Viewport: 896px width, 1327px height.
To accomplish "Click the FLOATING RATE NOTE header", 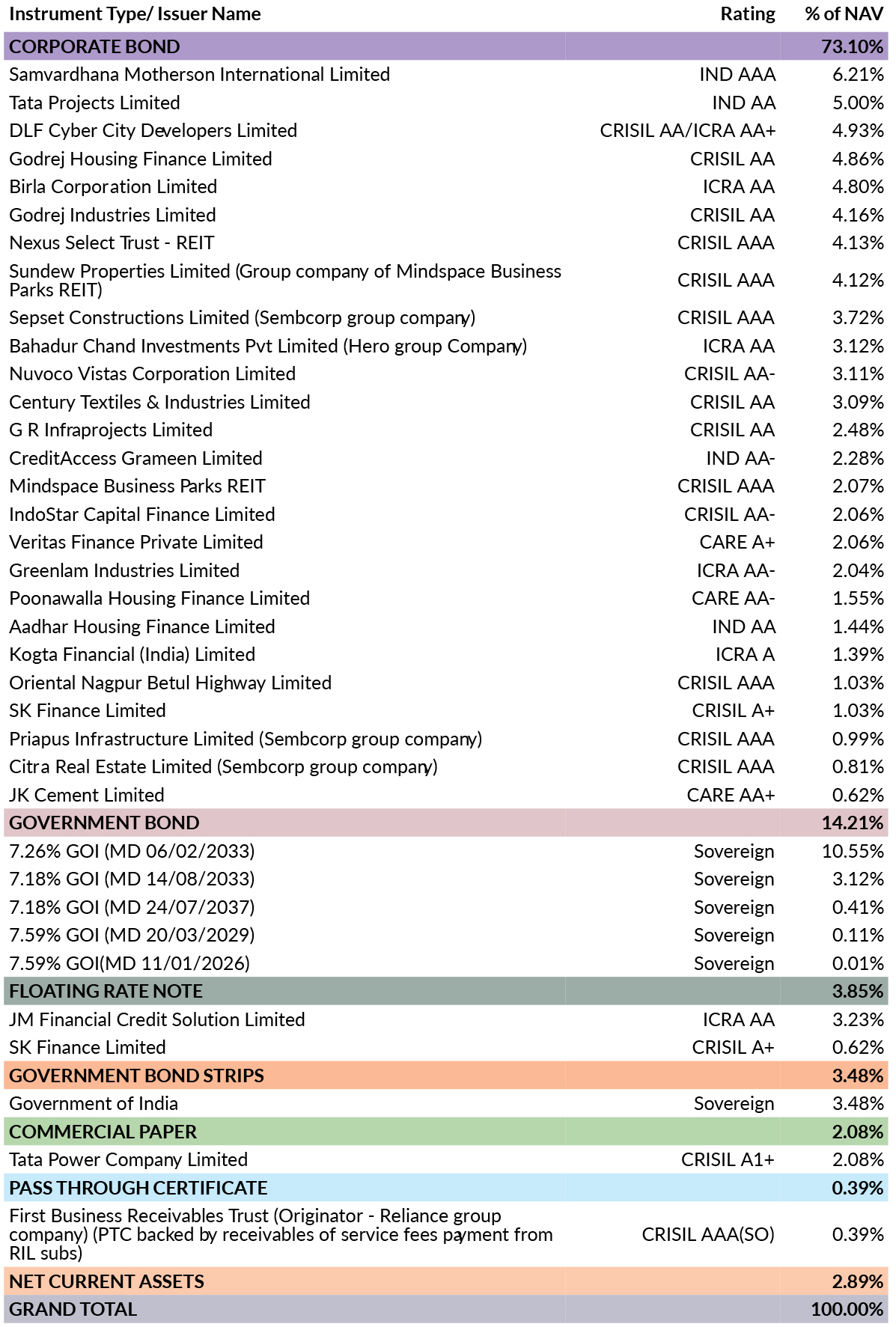I will click(x=446, y=991).
